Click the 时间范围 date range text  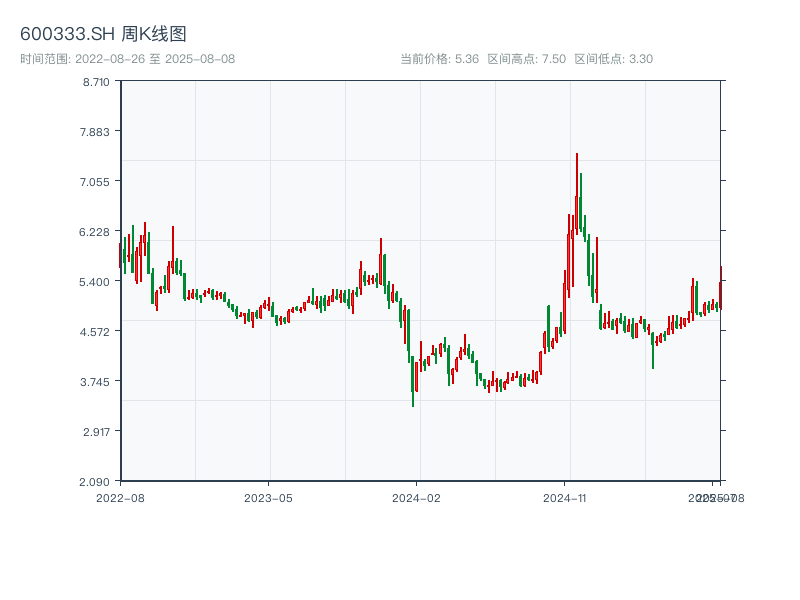tap(127, 59)
